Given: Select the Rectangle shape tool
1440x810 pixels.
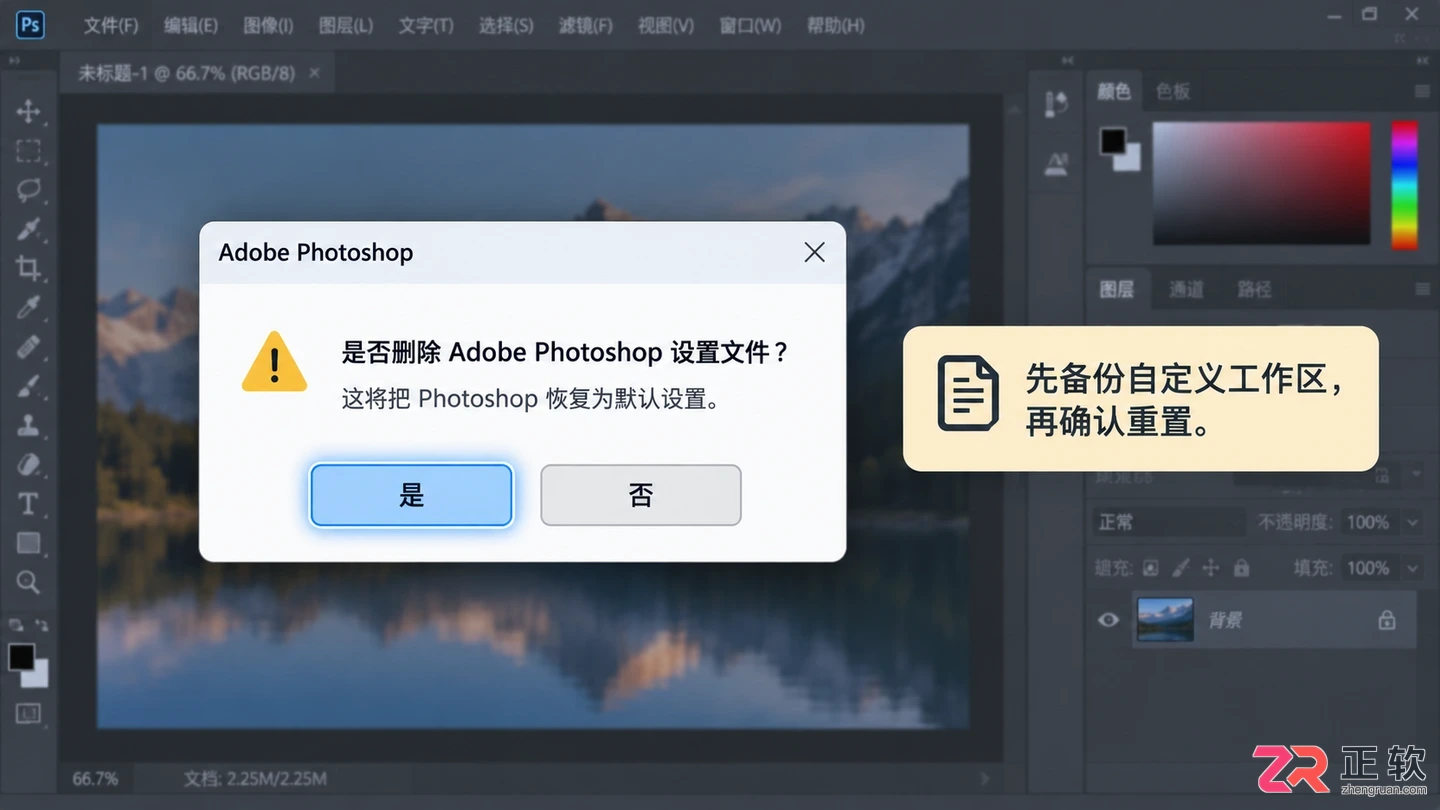Looking at the screenshot, I should click(28, 543).
